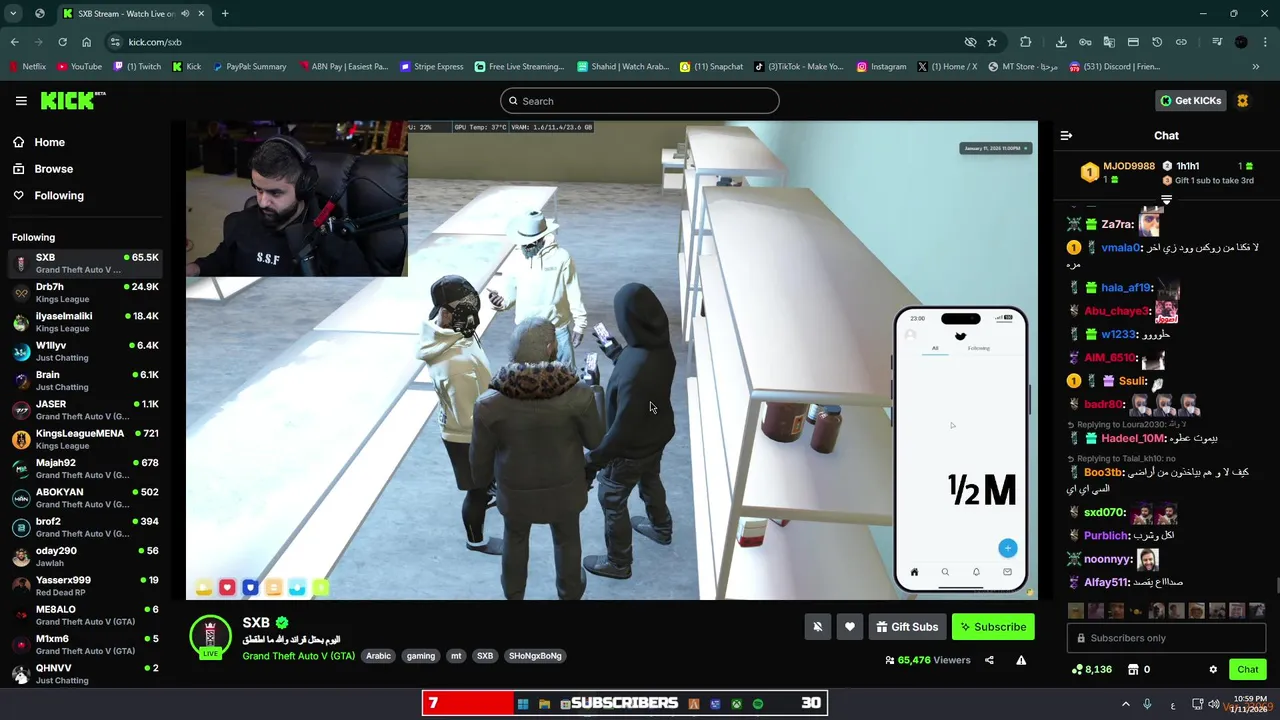Open the Instagram bookmark
This screenshot has height=720, width=1280.
point(882,67)
